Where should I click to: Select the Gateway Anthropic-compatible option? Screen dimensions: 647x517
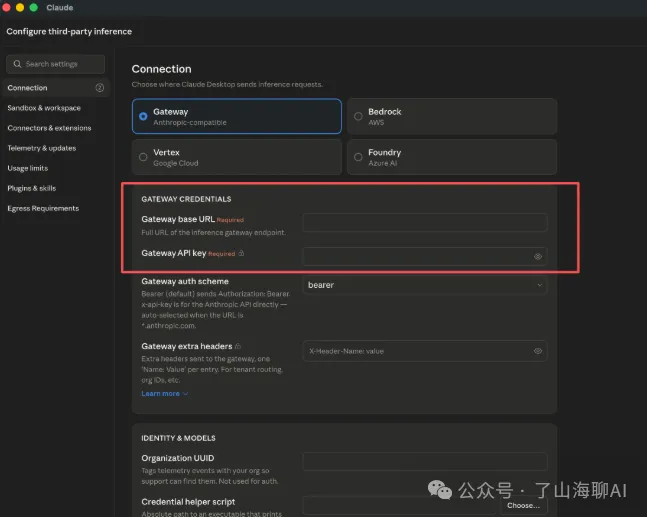point(237,116)
